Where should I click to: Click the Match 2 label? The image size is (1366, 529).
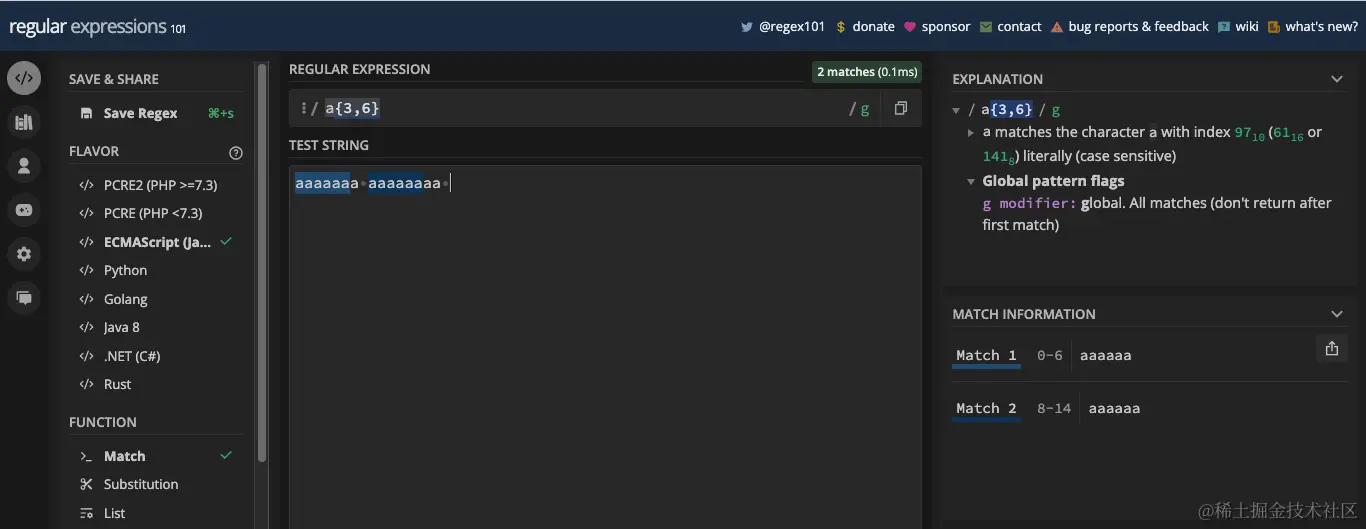pos(986,408)
